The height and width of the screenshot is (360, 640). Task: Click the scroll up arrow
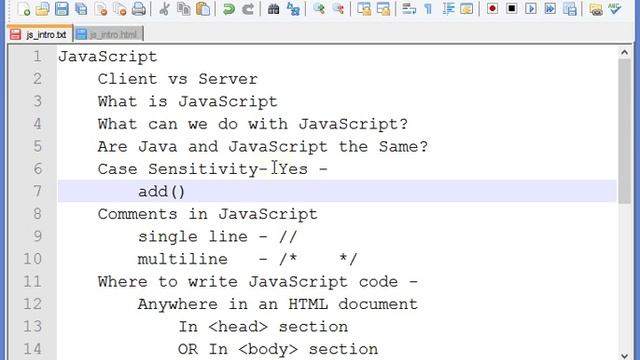tap(624, 52)
